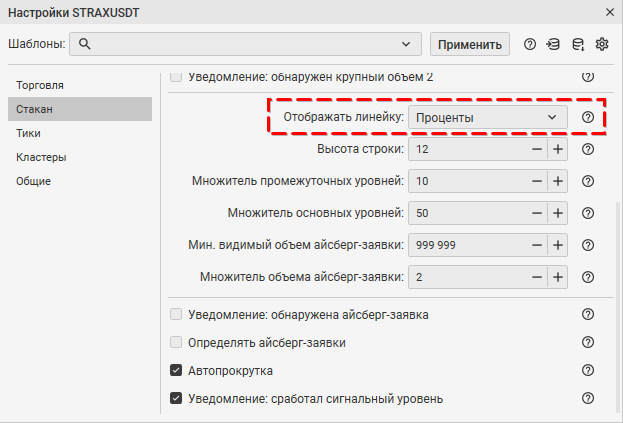Disable Уведомление: сработал сигнальный уровень checkbox

click(x=176, y=398)
